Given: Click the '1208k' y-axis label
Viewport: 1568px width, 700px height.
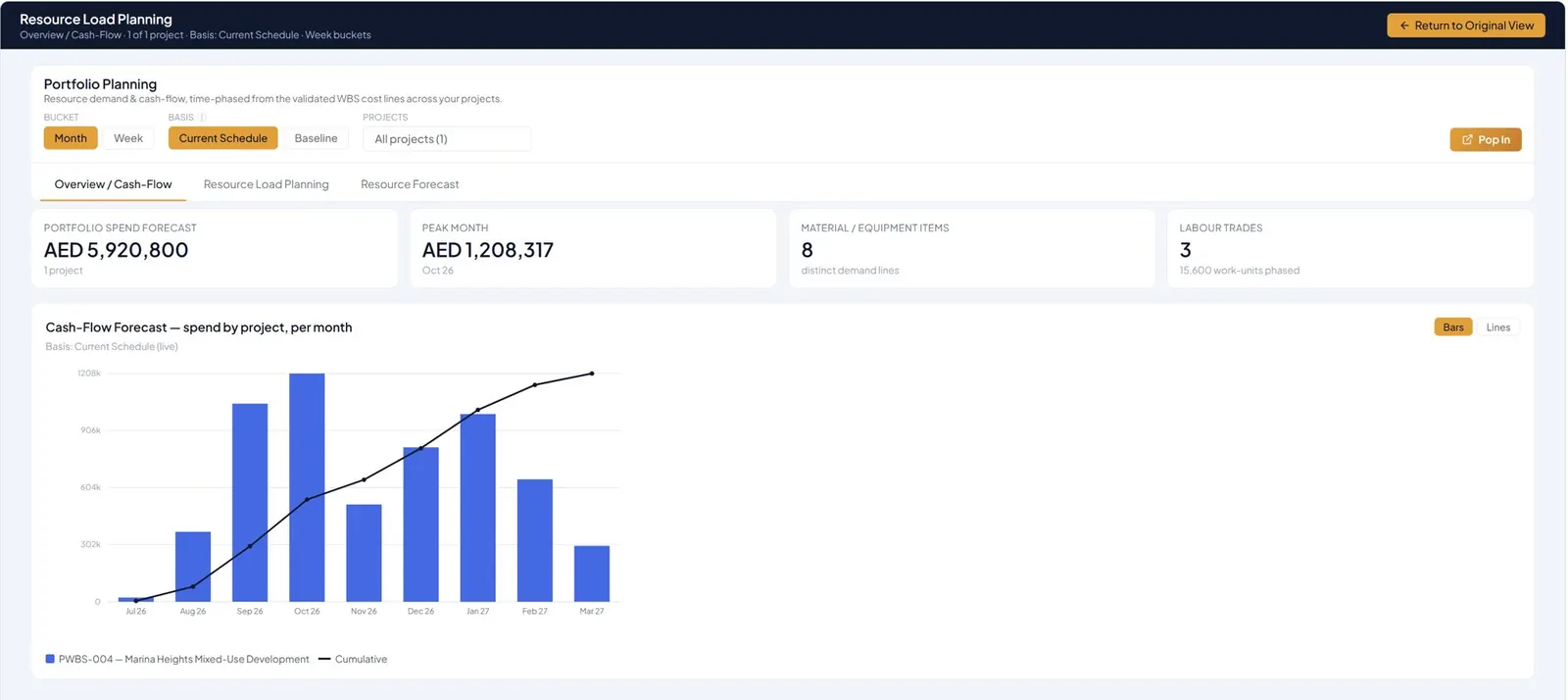Looking at the screenshot, I should [x=89, y=374].
